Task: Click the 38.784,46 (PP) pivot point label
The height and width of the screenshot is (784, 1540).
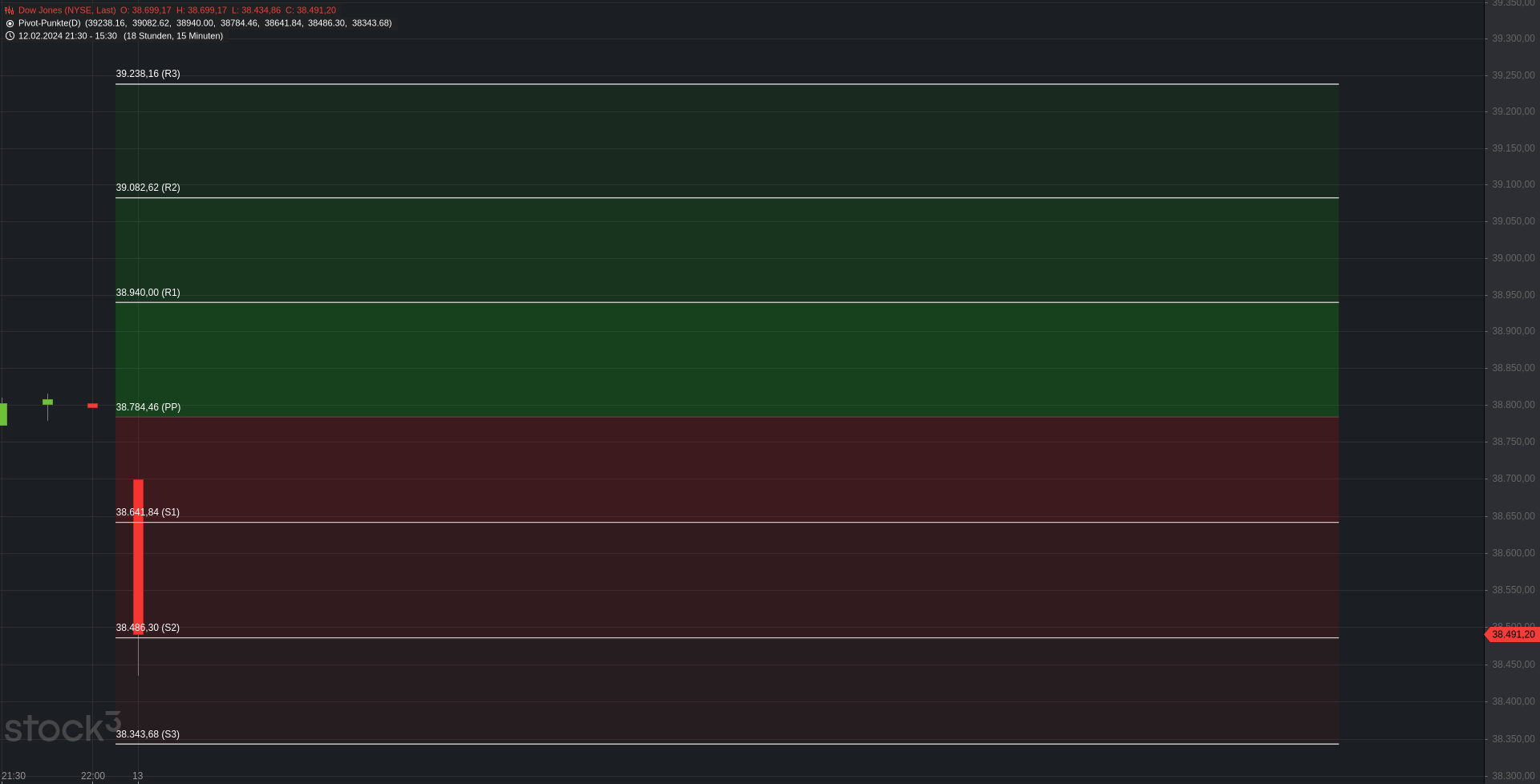Action: click(148, 407)
